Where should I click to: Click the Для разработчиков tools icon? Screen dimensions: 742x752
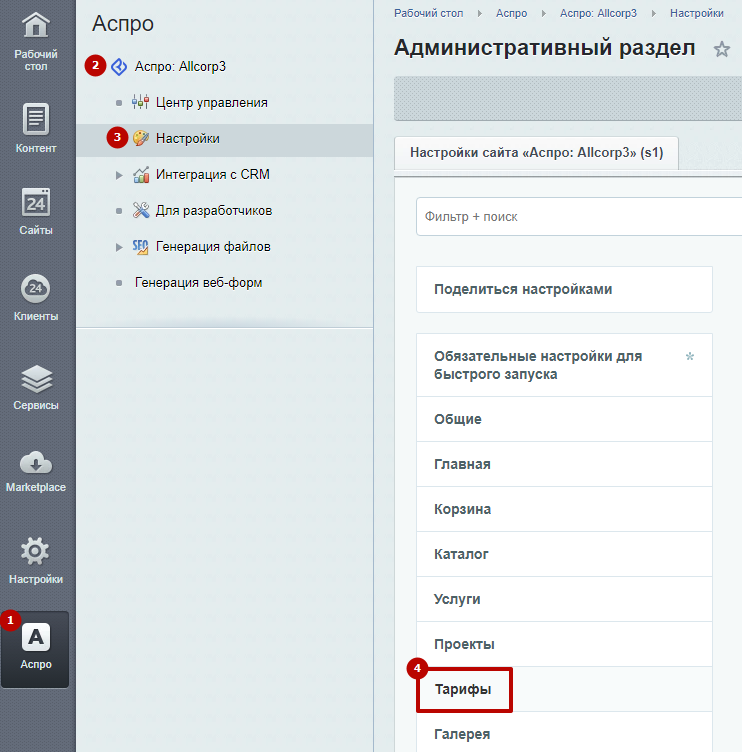pos(141,210)
